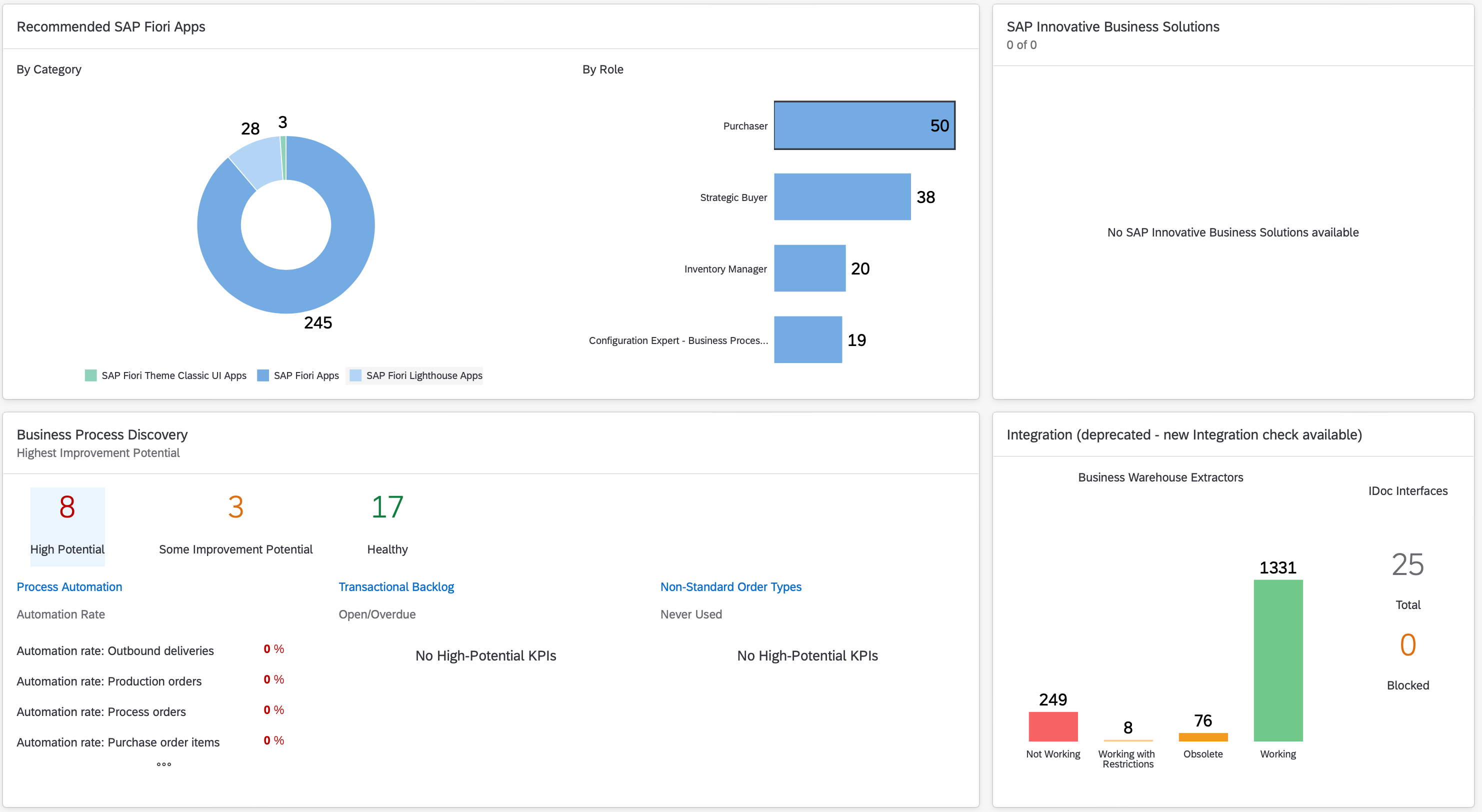
Task: Click the Purchaser axis label
Action: [x=745, y=126]
